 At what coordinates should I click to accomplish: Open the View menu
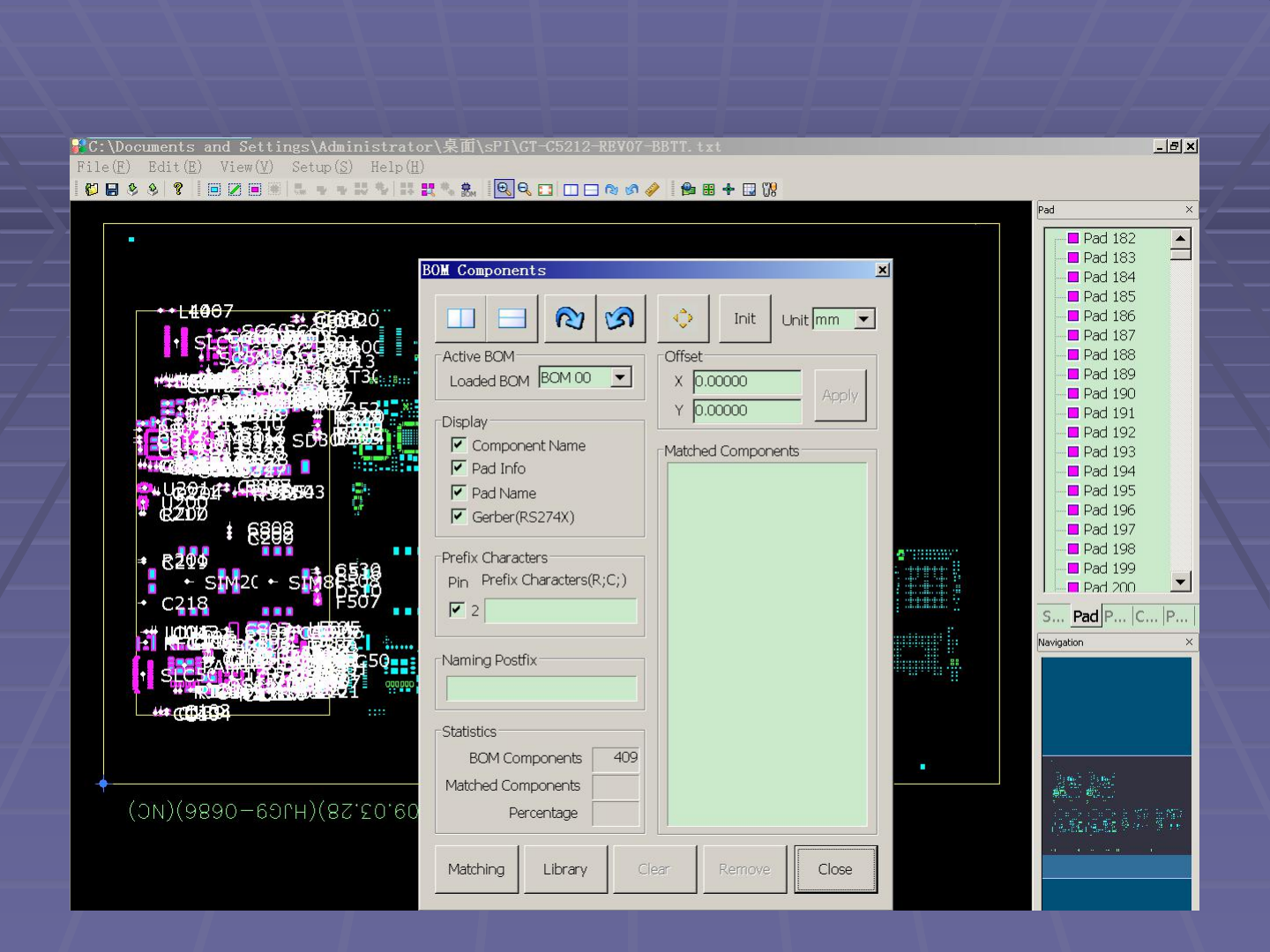pos(246,167)
